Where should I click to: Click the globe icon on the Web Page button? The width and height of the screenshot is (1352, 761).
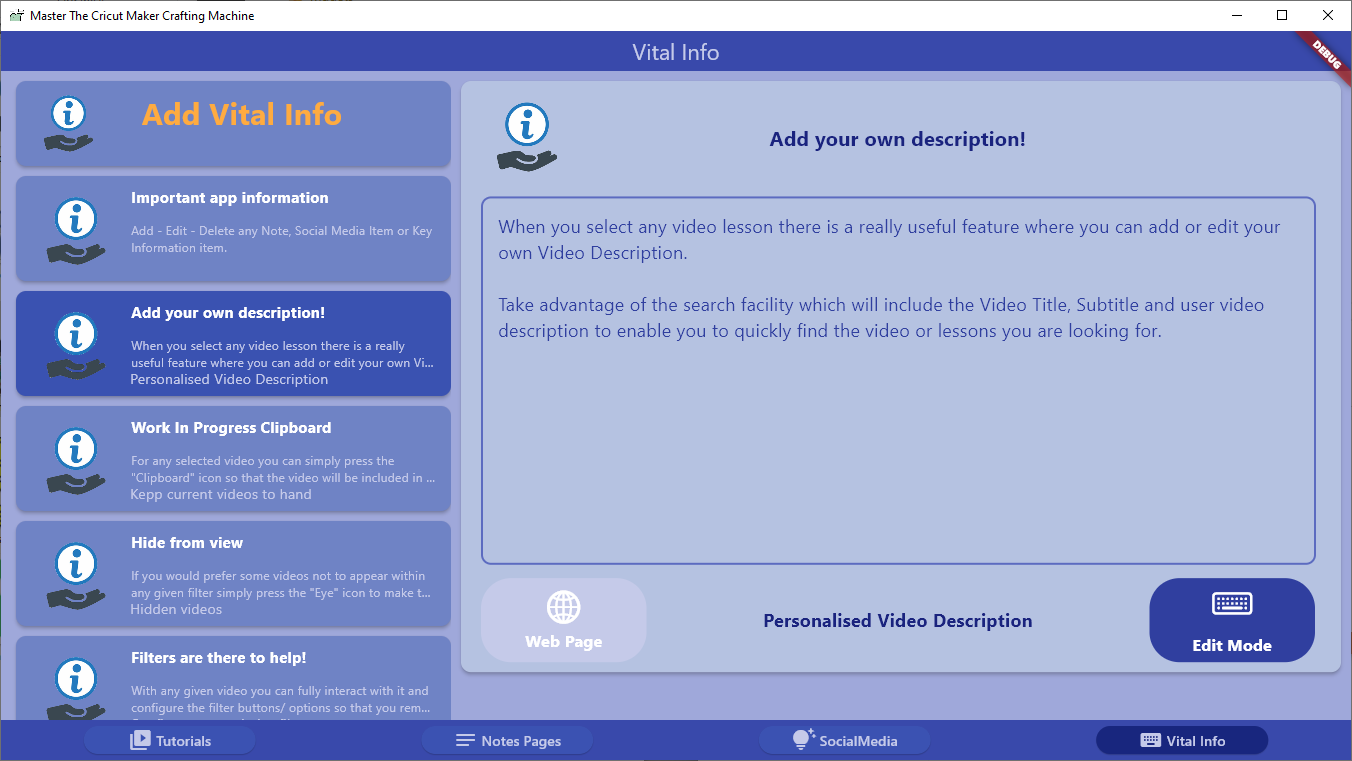point(563,606)
